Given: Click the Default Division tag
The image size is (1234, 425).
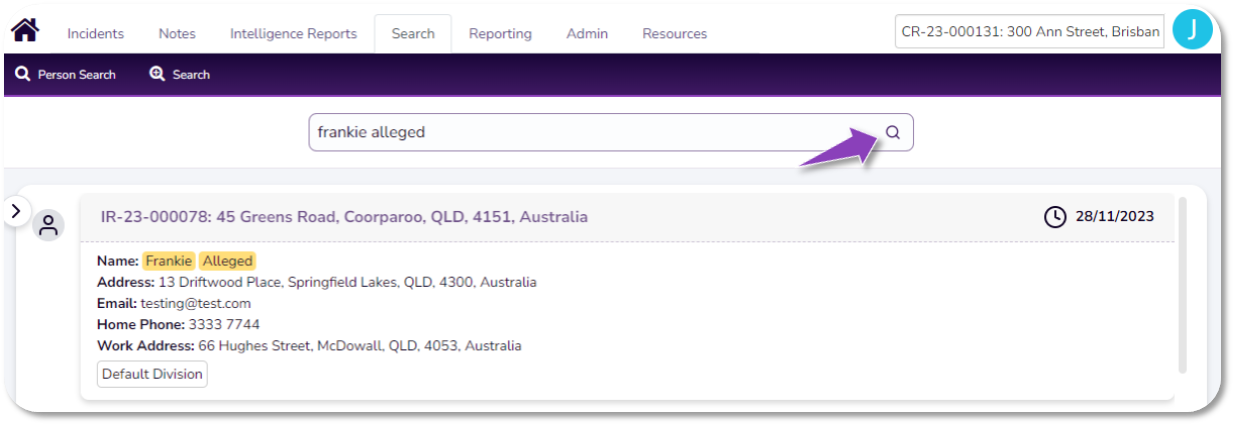Looking at the screenshot, I should tap(152, 374).
